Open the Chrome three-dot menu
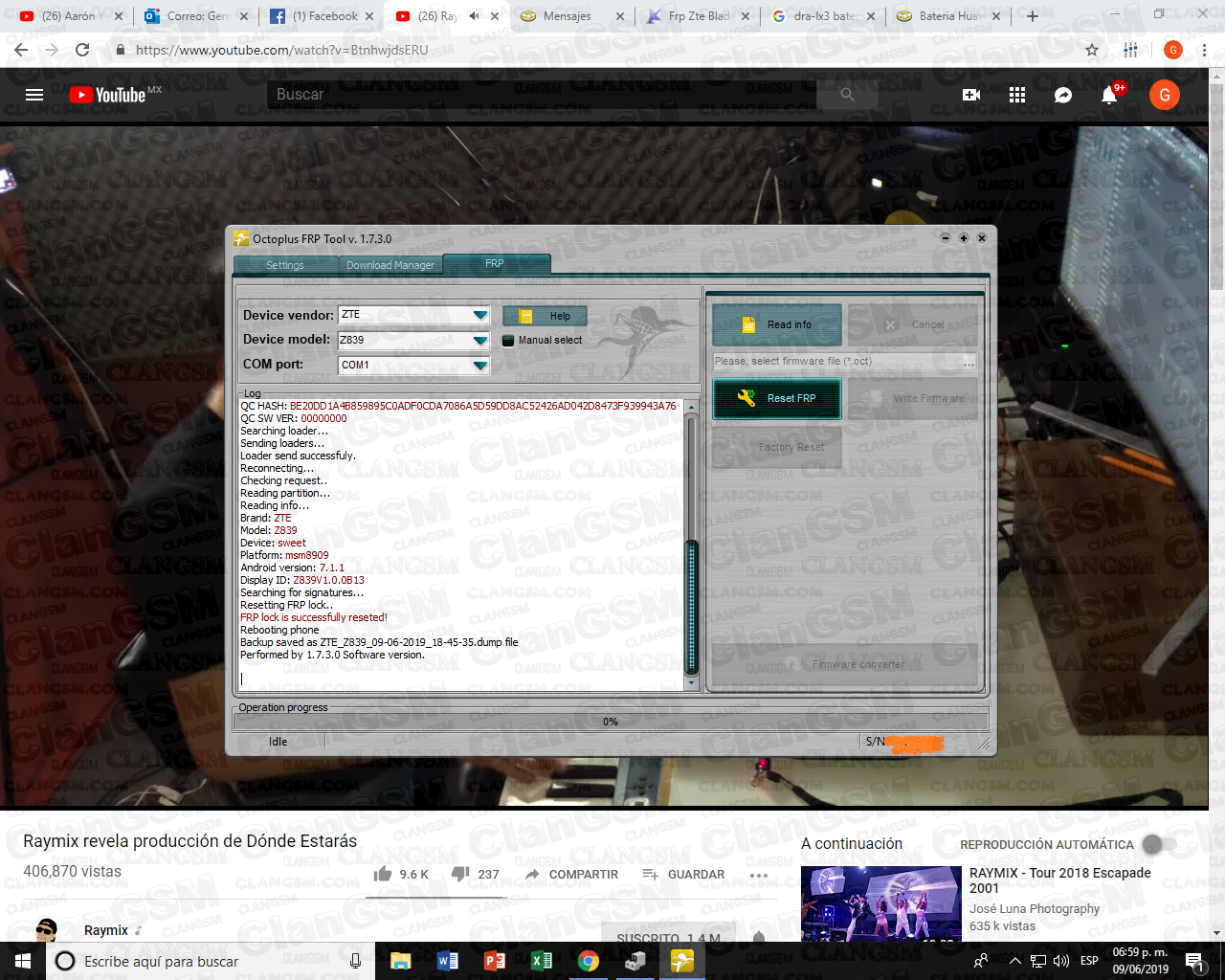 click(1204, 50)
